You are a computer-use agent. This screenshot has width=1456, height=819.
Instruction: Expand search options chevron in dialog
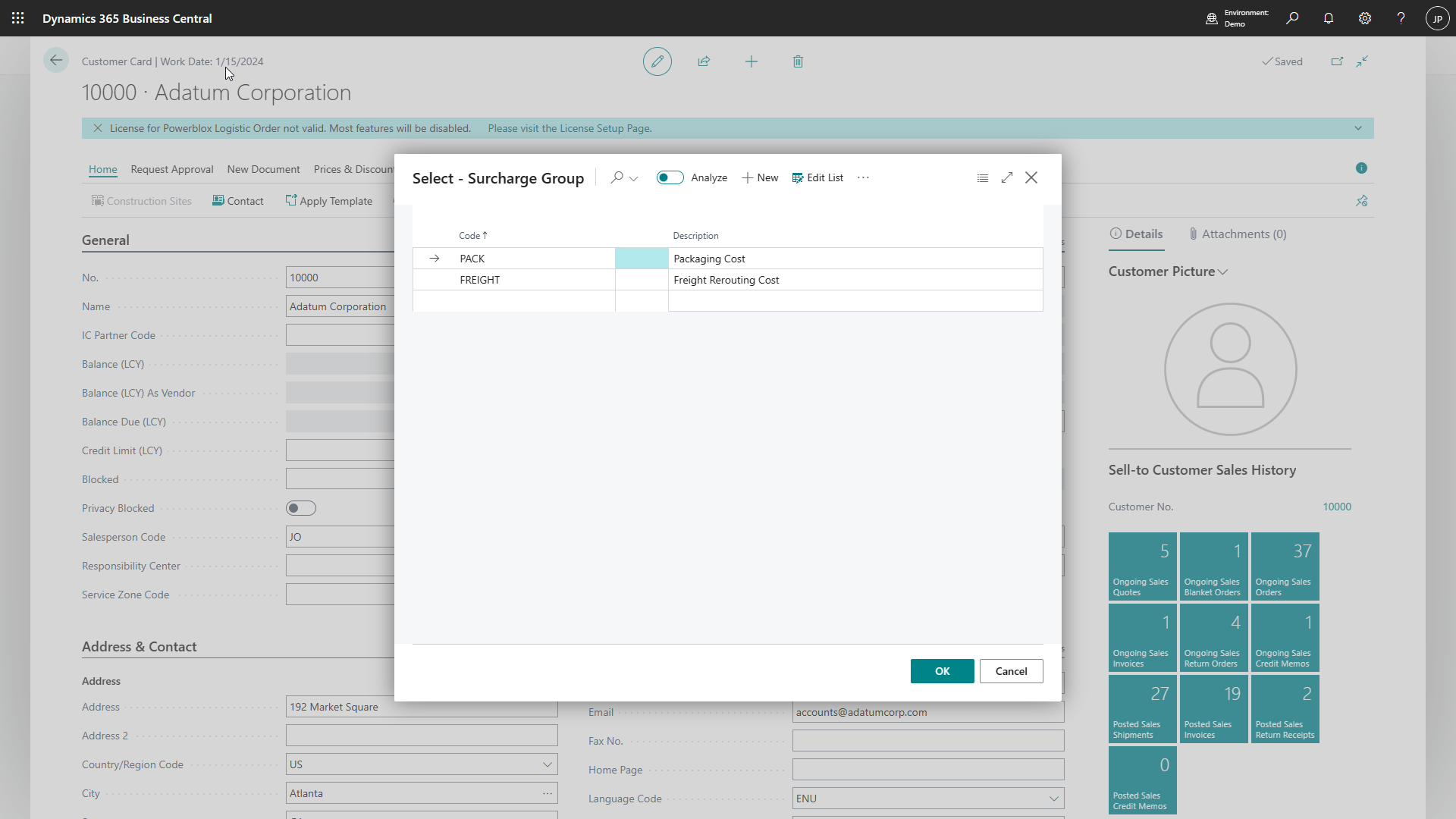[x=634, y=178]
